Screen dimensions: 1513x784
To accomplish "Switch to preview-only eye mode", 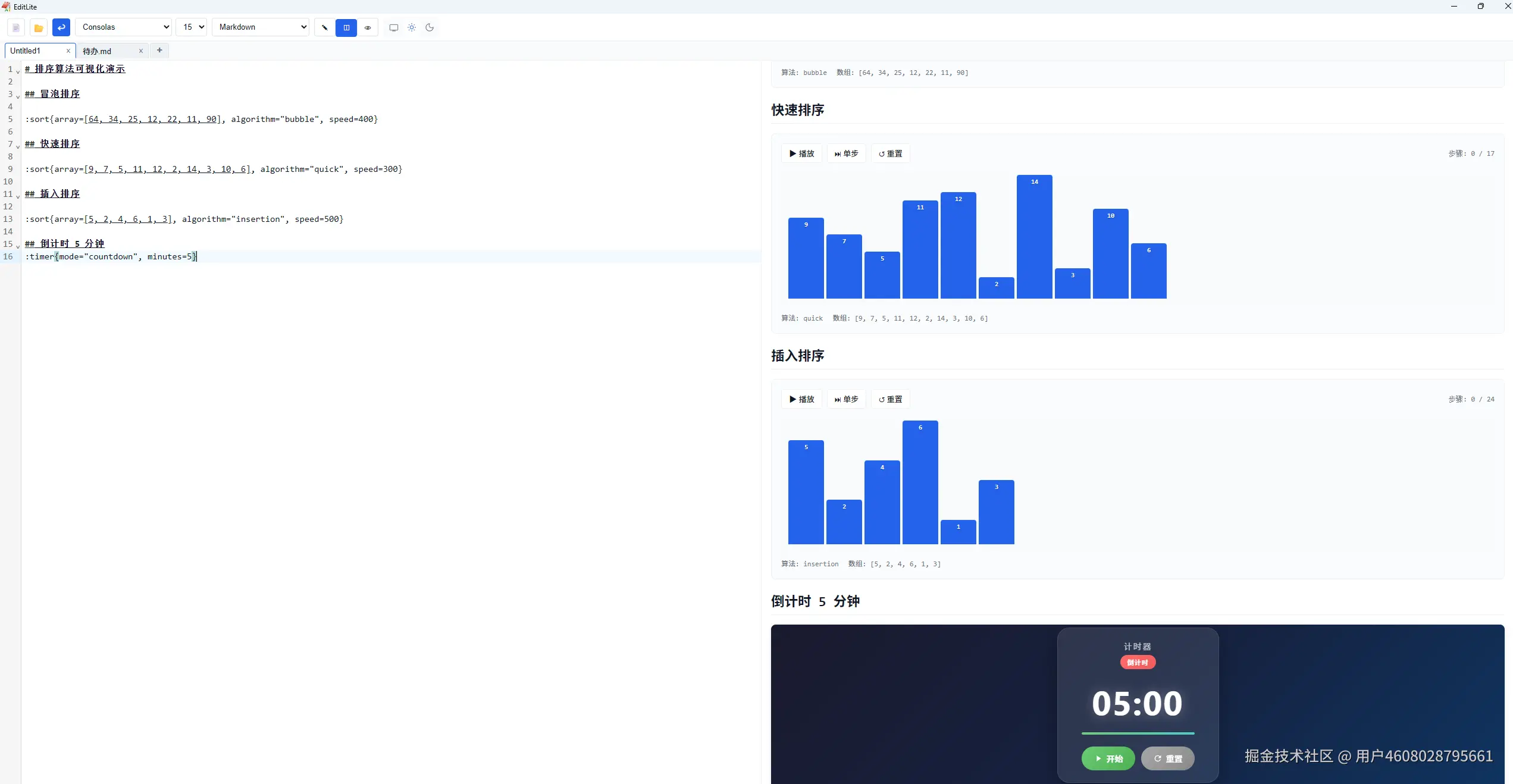I will (368, 27).
